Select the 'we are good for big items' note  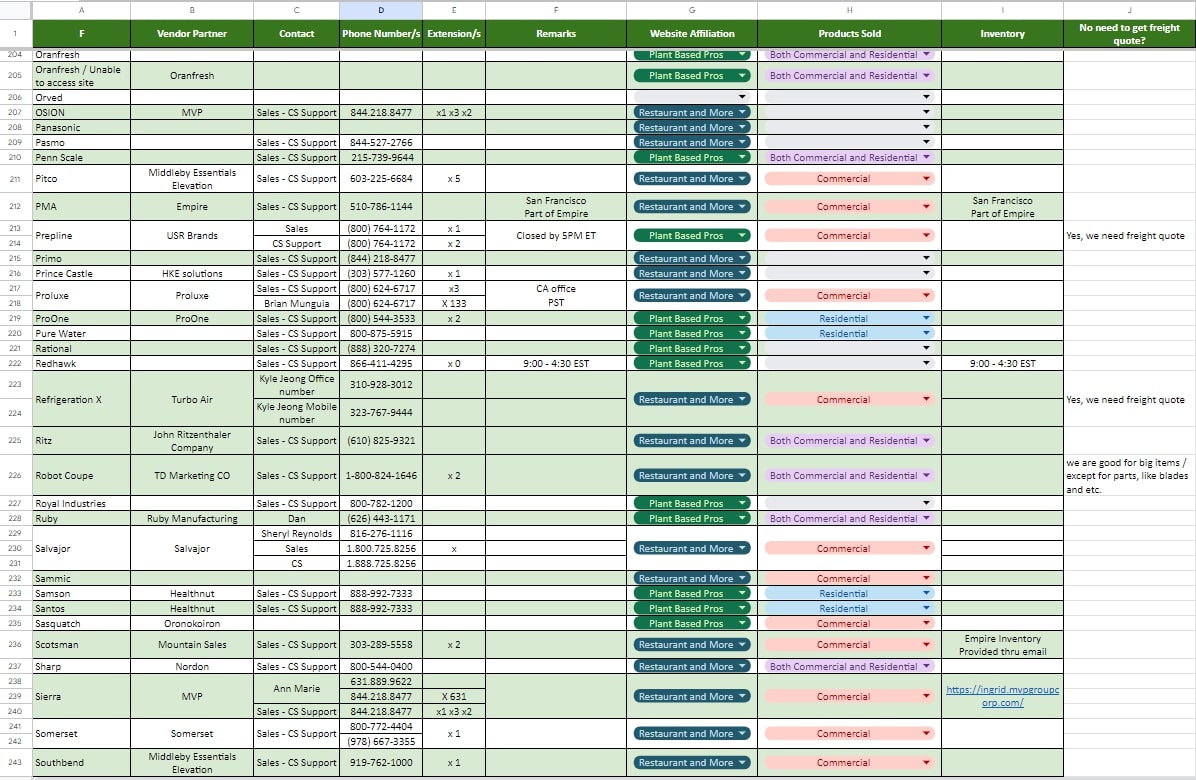pyautogui.click(x=1129, y=476)
